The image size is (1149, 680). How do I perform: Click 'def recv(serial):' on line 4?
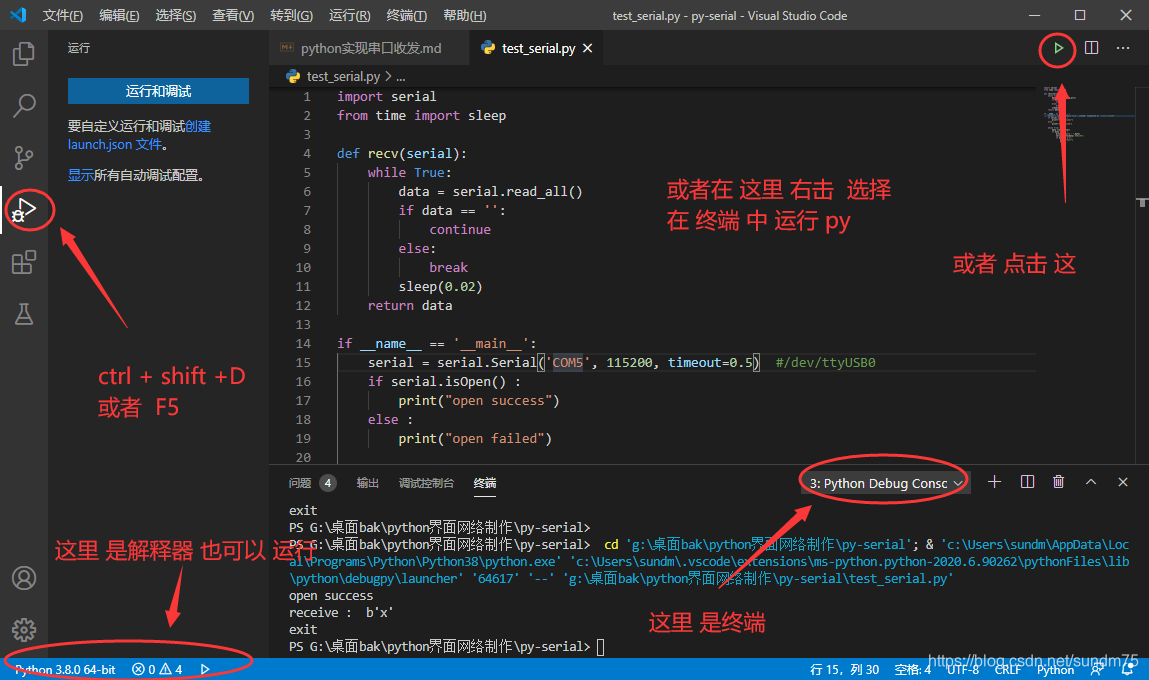[402, 153]
